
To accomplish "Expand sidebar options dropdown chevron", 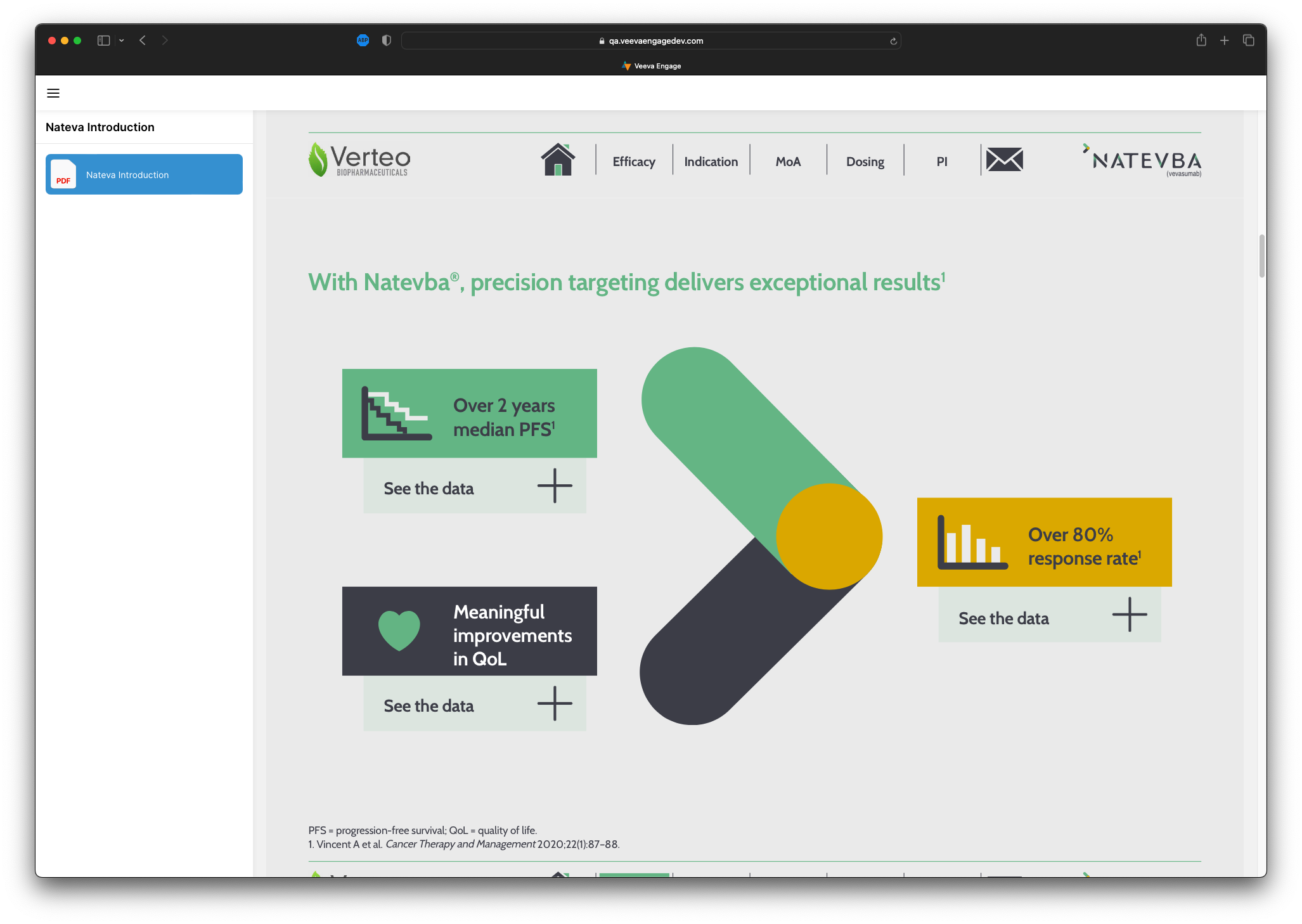I will tap(122, 41).
